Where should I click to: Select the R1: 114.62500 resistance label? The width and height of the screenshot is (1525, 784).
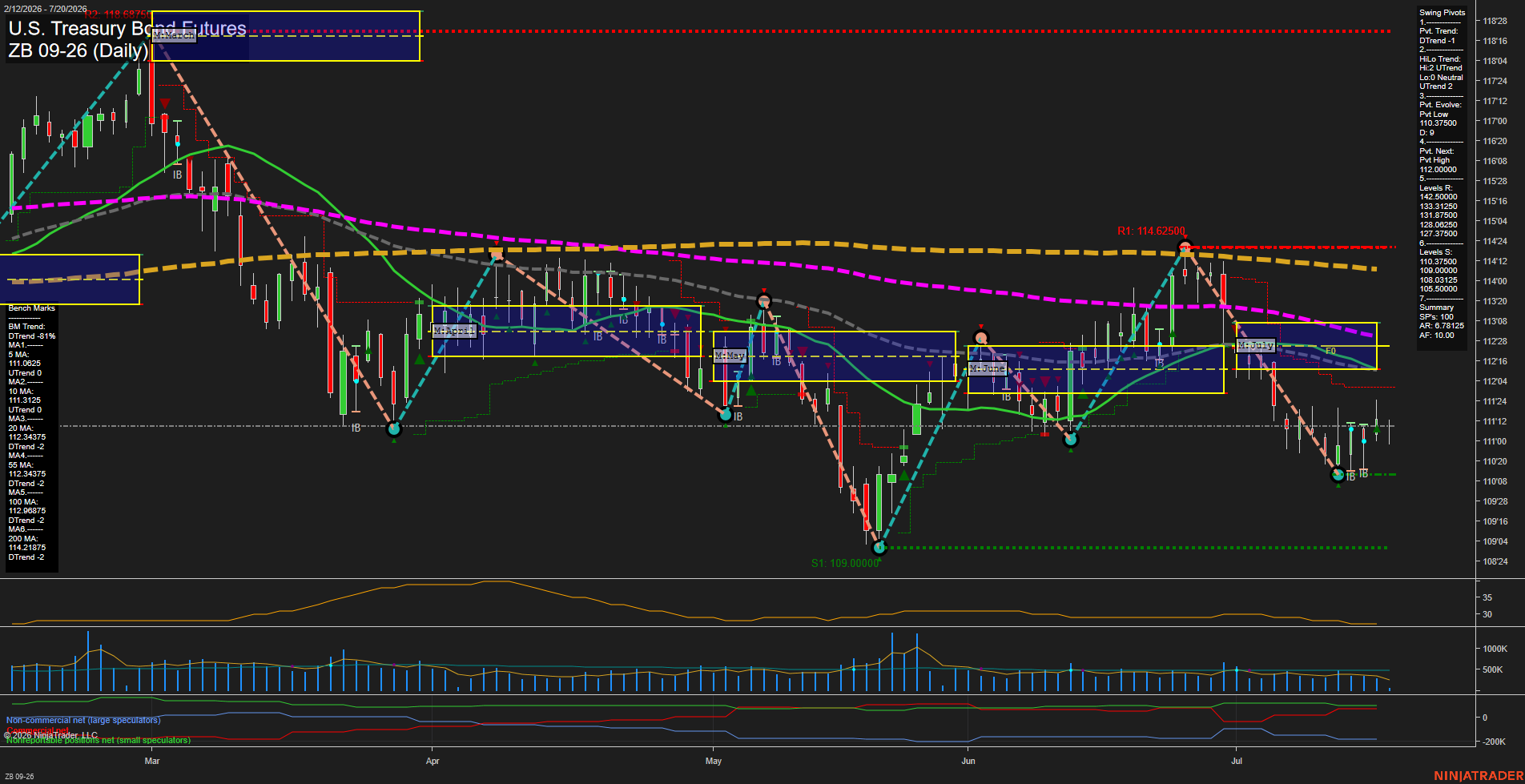point(1151,231)
